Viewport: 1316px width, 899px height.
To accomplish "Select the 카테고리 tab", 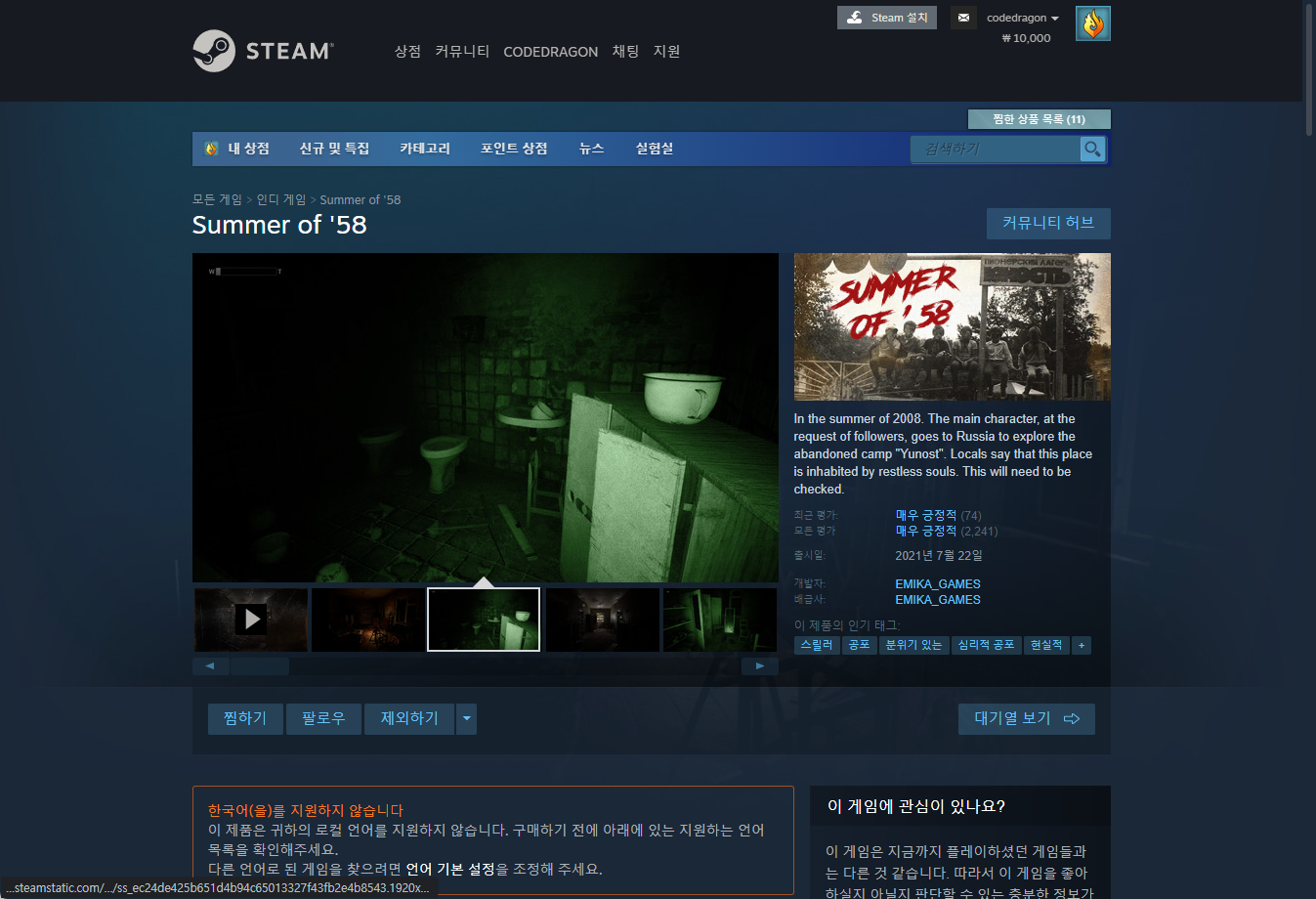I will 425,149.
